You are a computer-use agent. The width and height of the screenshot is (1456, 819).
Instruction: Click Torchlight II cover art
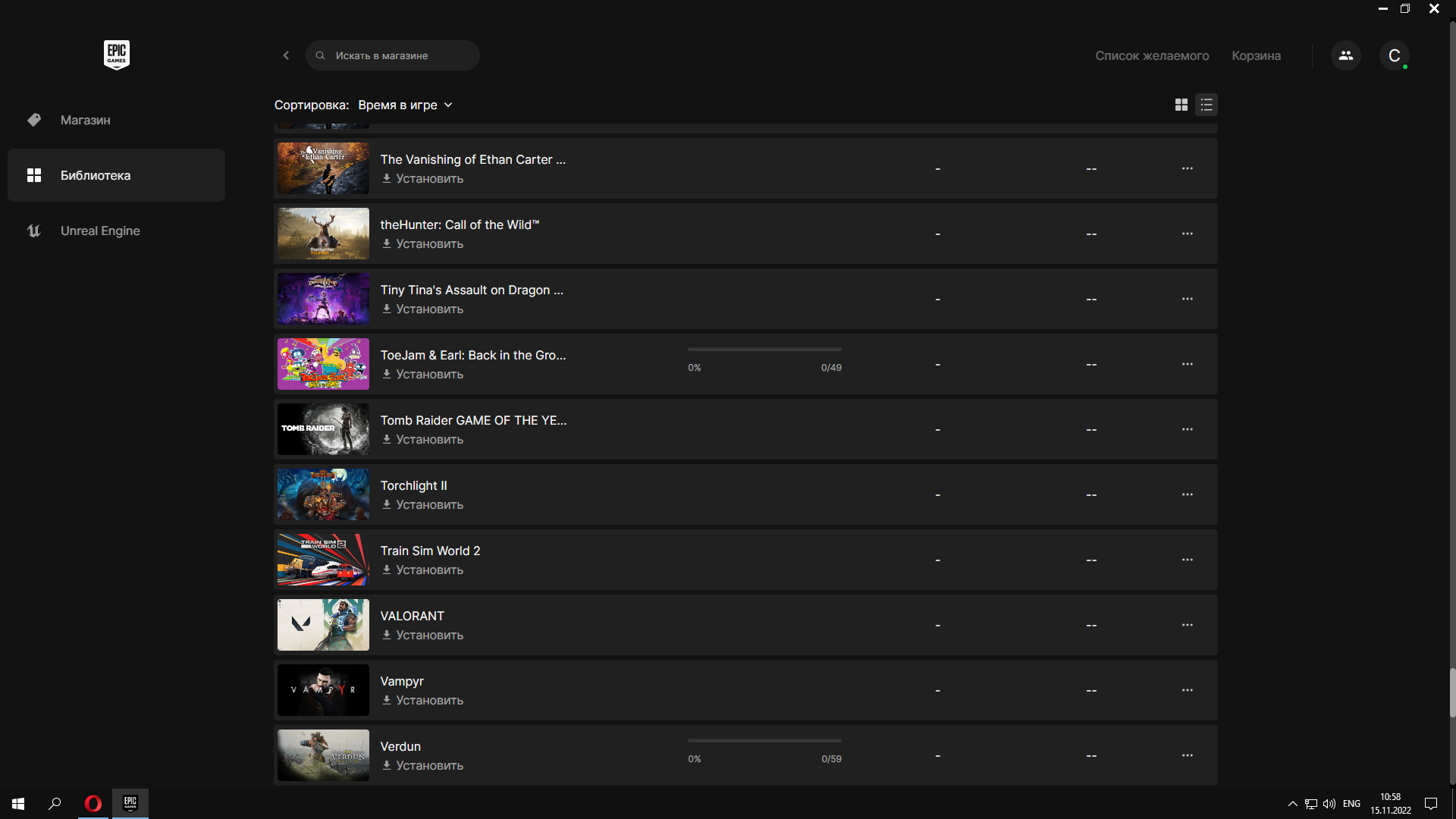click(323, 494)
